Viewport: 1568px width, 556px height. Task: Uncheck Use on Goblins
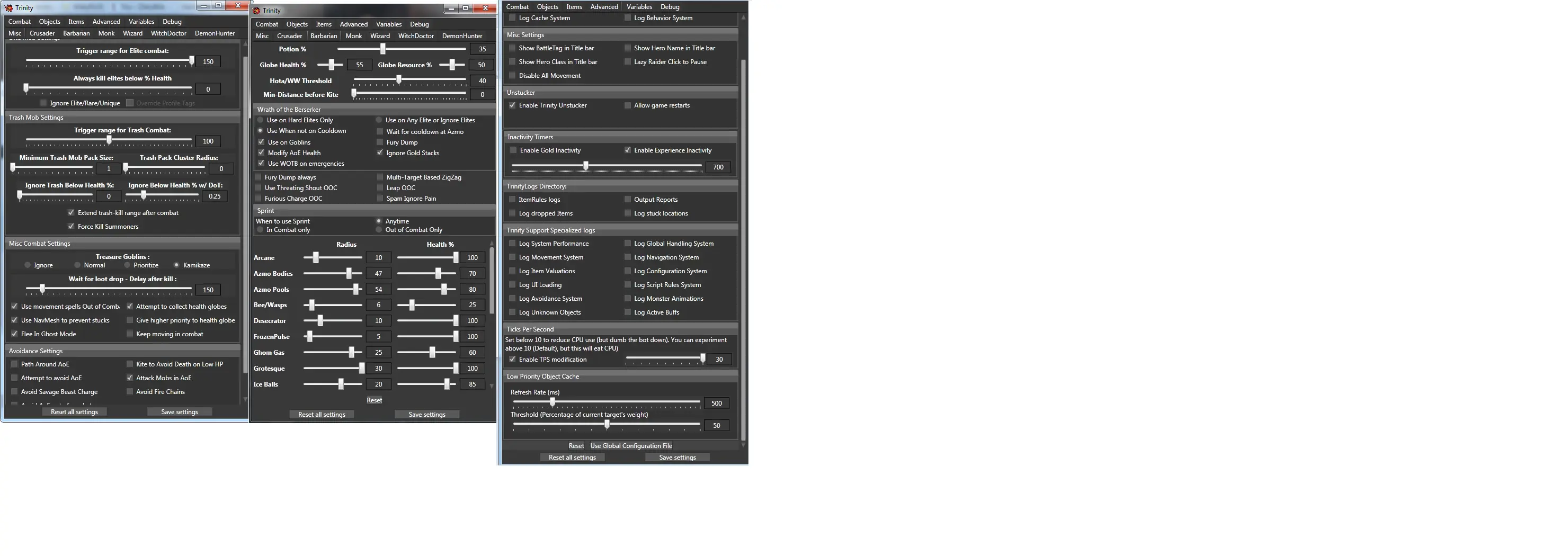261,142
